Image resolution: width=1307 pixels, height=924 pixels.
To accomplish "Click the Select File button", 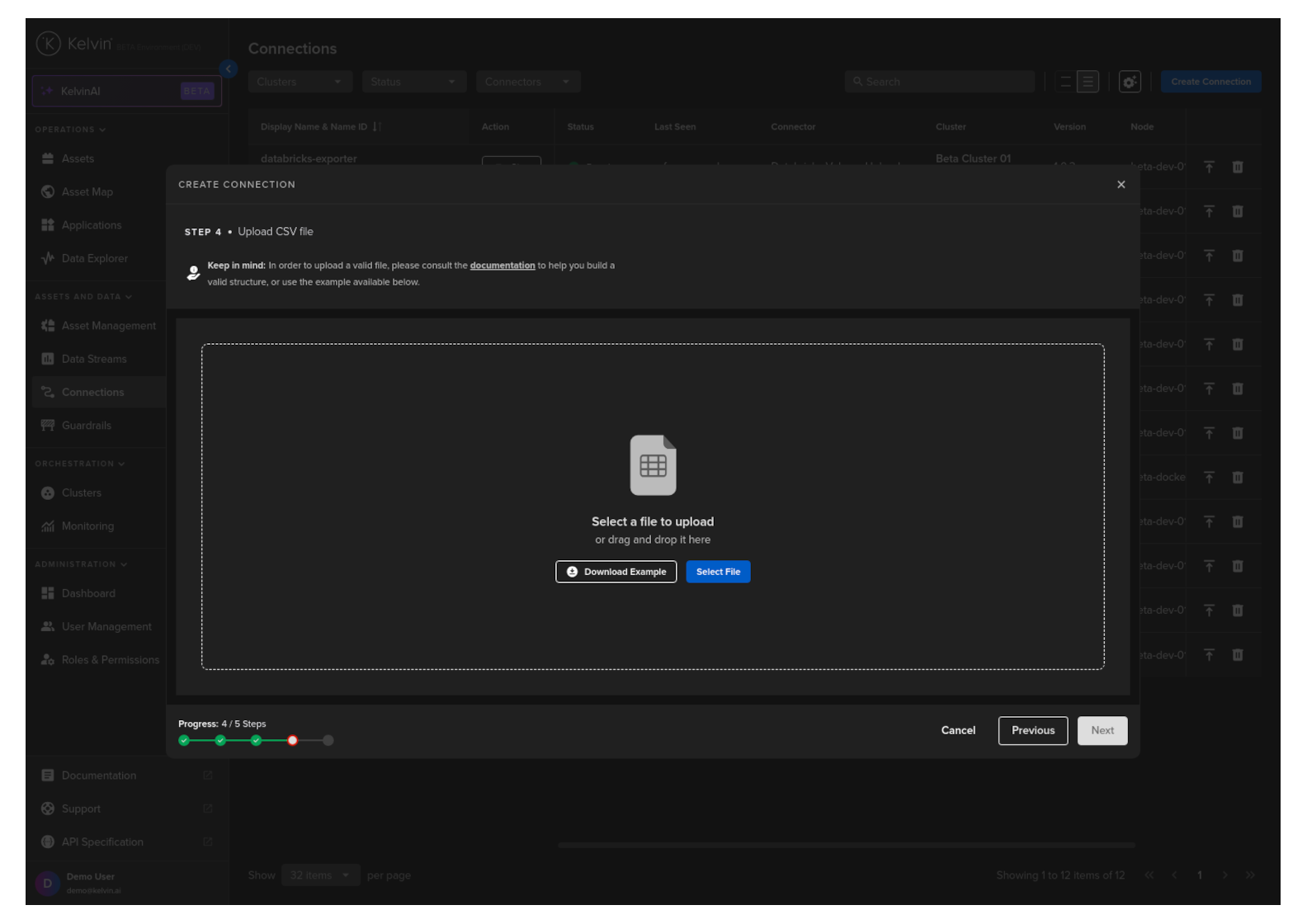I will [x=718, y=572].
